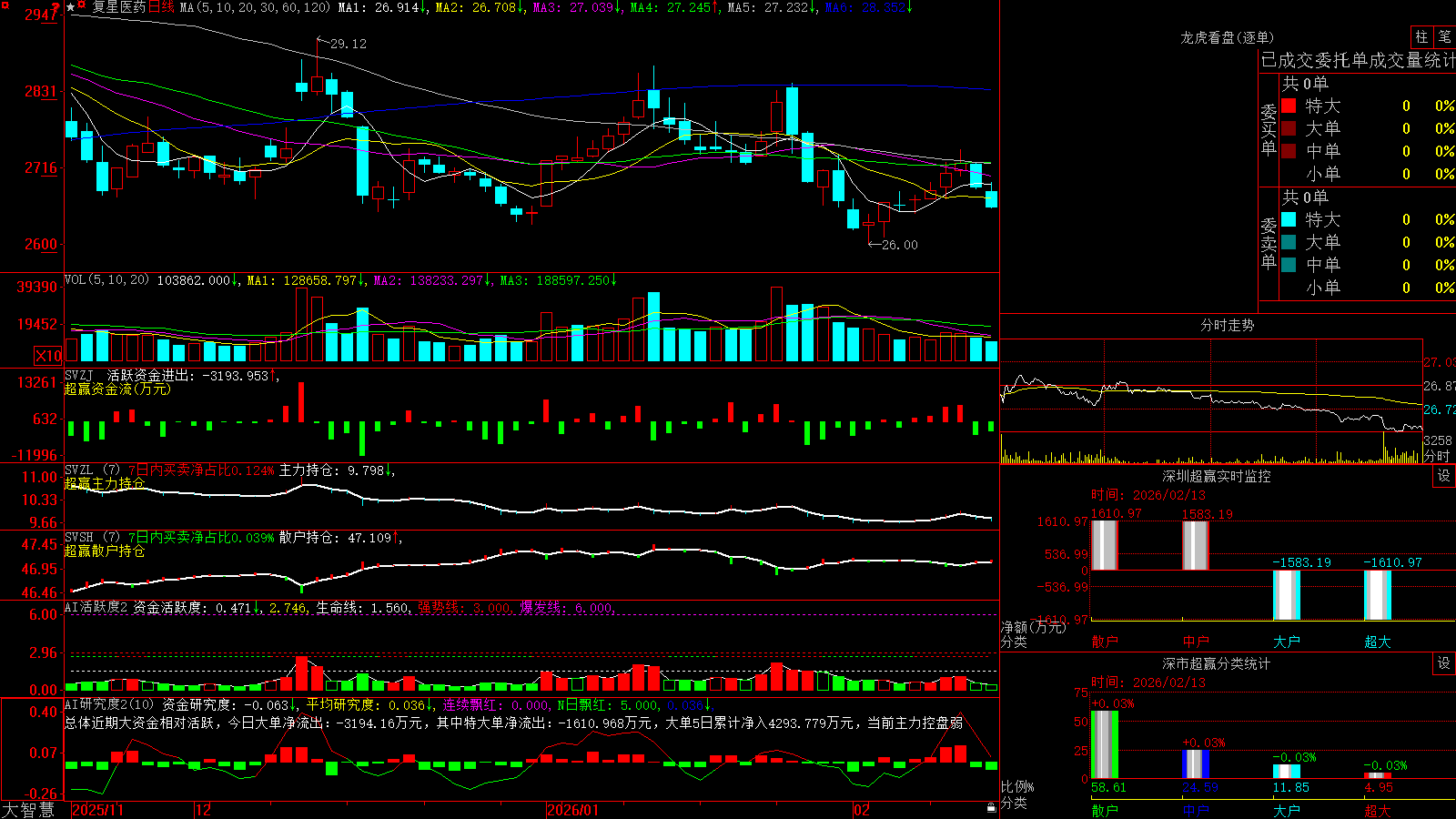1456x819 pixels.
Task: Click the 强势线: 3.000 label
Action: (x=465, y=607)
